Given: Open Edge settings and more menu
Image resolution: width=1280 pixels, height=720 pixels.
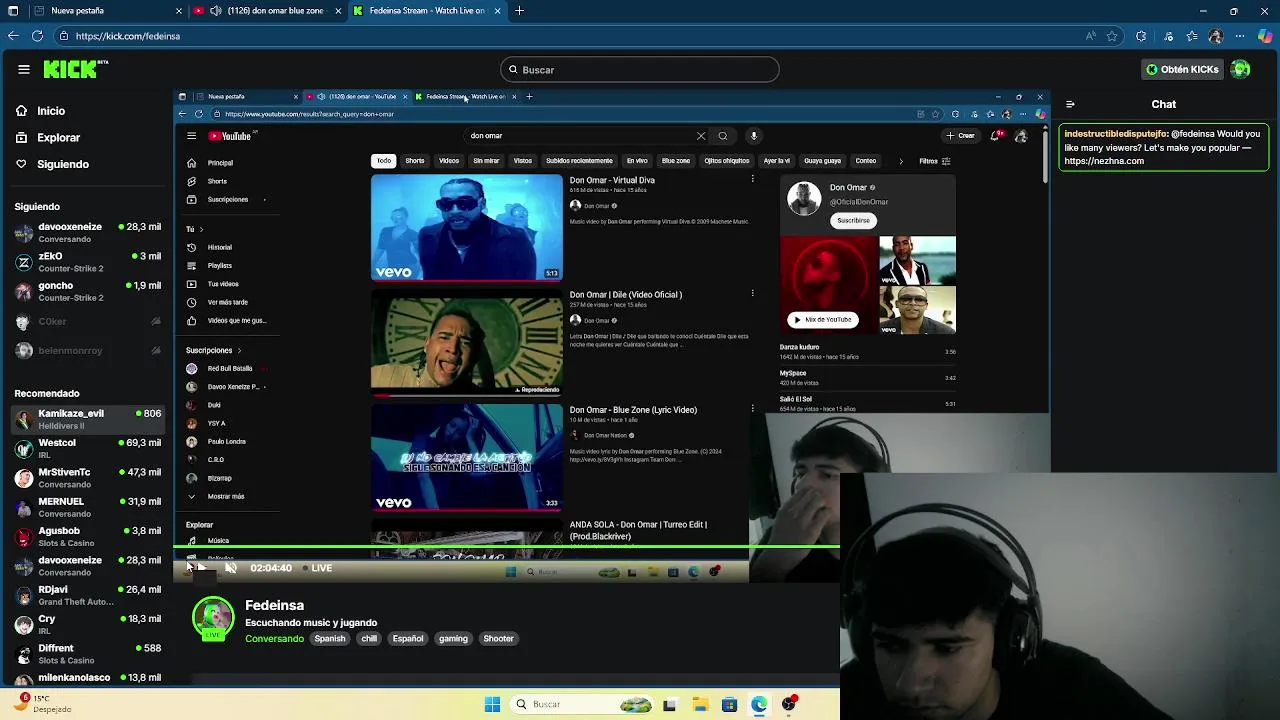Looking at the screenshot, I should pos(1241,36).
